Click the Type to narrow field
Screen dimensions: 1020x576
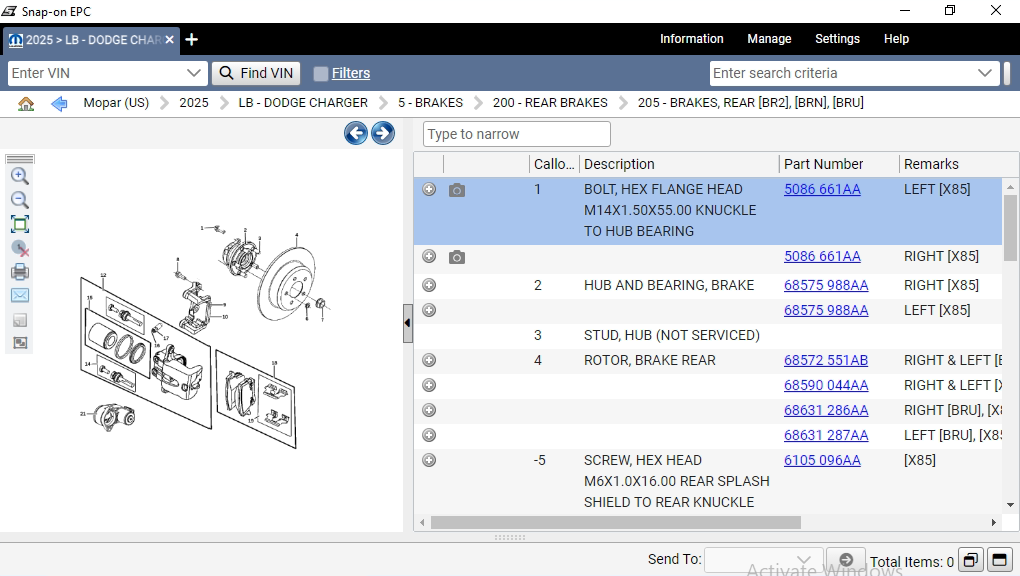pos(517,134)
